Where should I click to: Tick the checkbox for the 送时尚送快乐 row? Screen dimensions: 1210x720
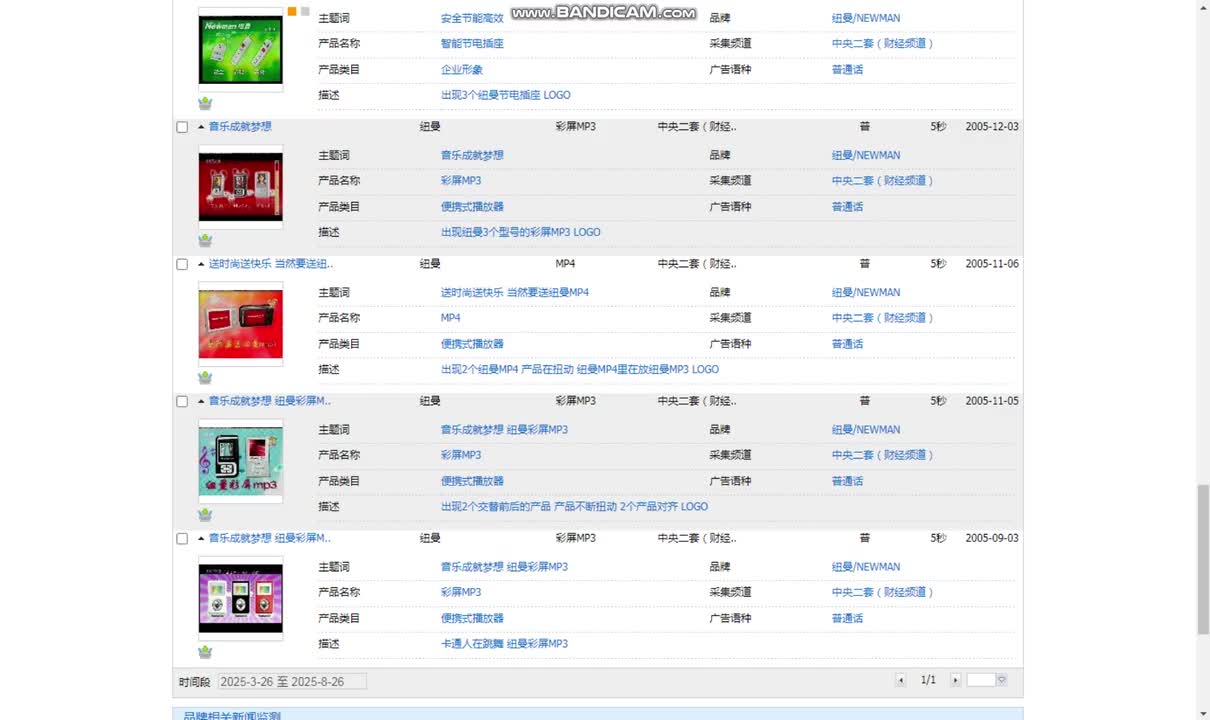(182, 264)
